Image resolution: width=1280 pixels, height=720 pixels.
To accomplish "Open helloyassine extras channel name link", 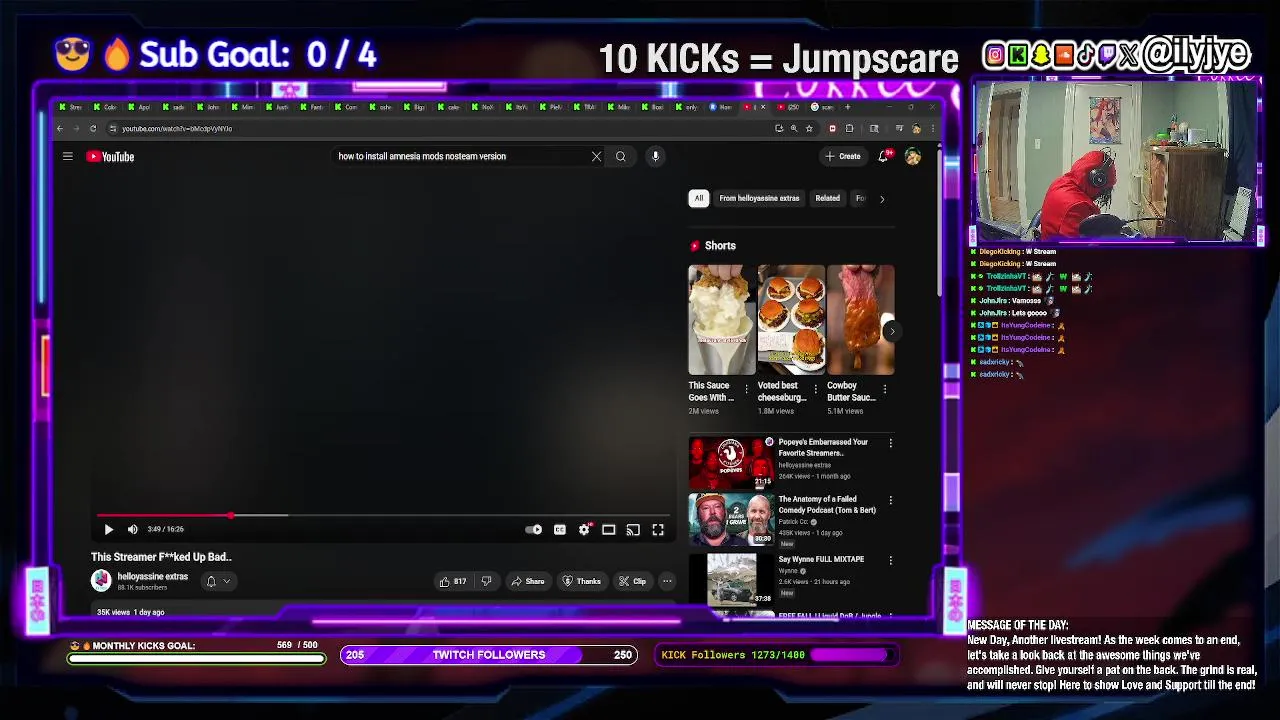I will 152,576.
